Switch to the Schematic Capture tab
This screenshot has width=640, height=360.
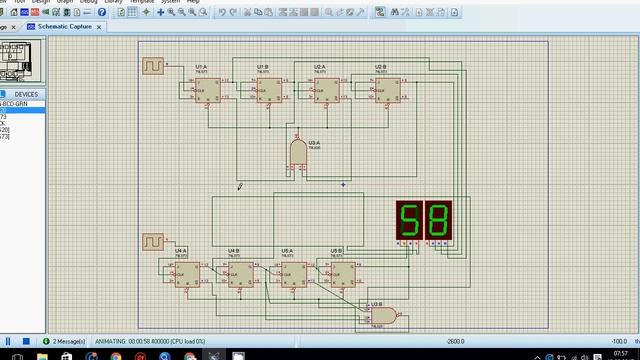point(64,27)
